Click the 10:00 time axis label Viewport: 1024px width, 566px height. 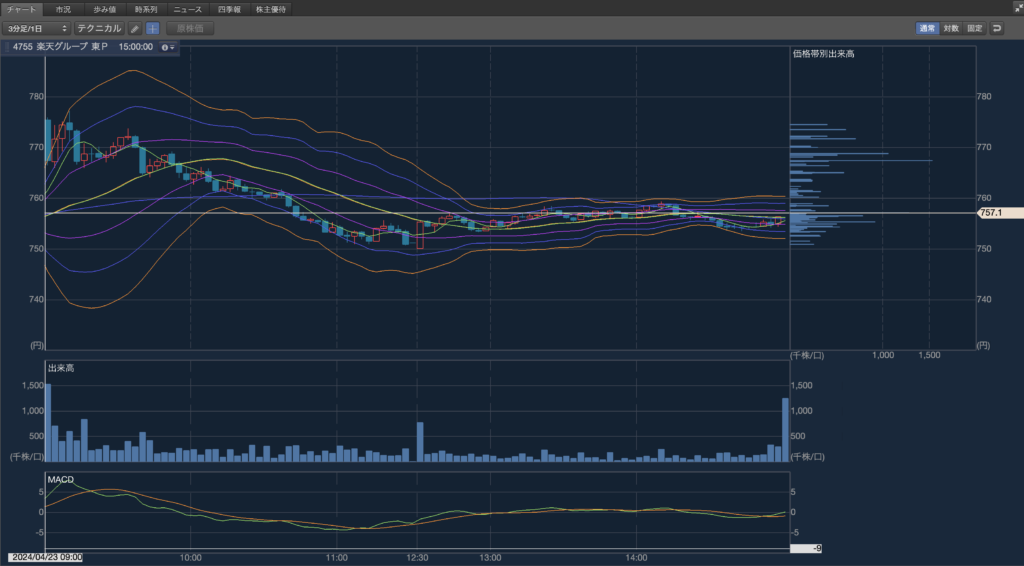(191, 558)
